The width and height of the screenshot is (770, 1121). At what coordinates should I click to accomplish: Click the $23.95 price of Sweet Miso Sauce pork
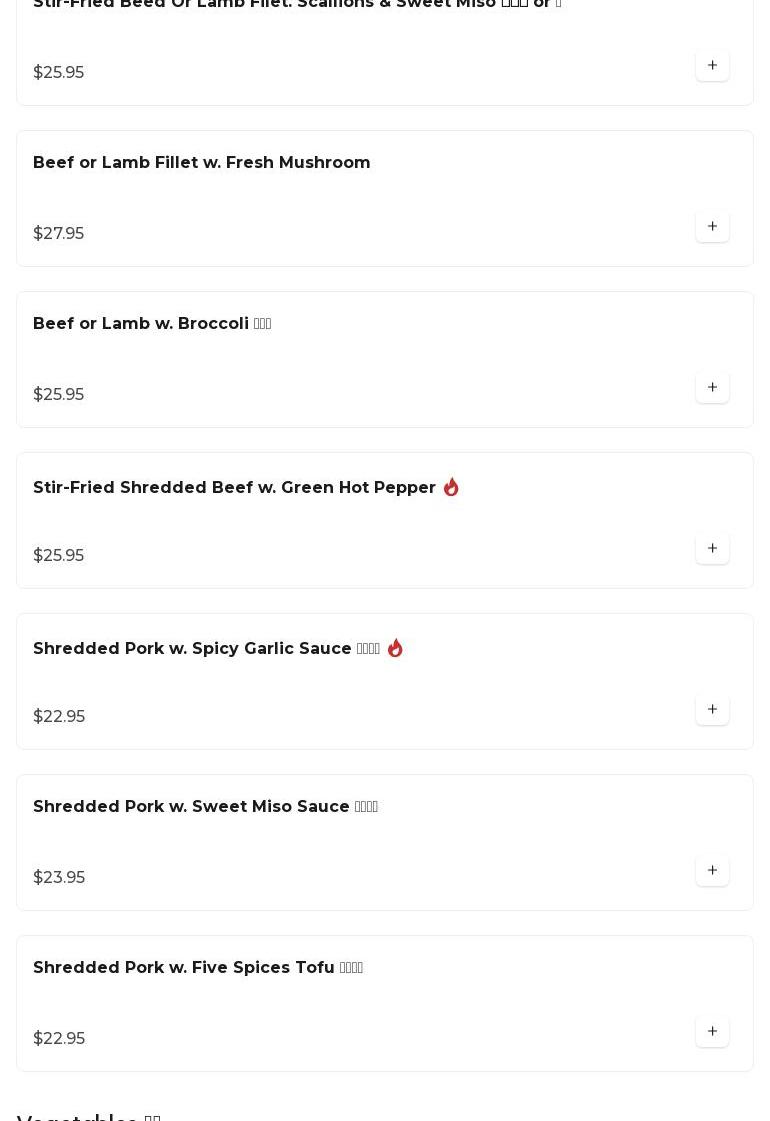[x=59, y=878]
